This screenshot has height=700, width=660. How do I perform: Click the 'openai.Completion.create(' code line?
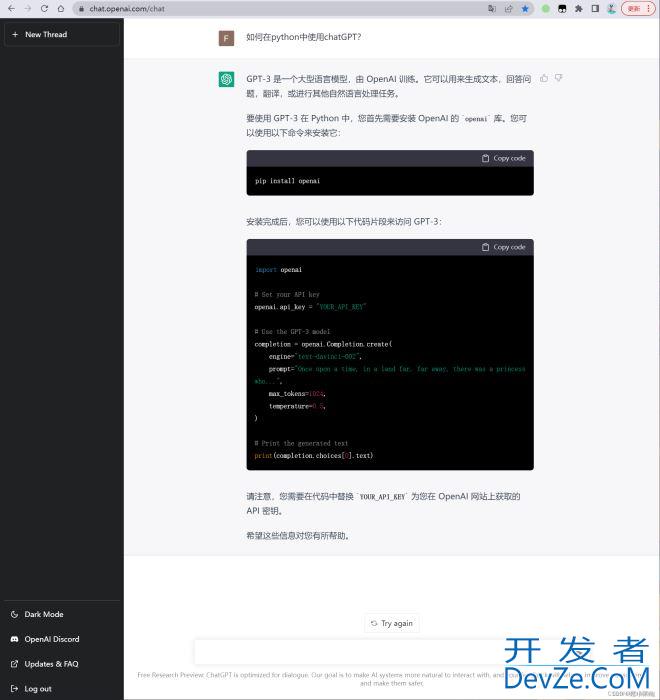pos(323,344)
